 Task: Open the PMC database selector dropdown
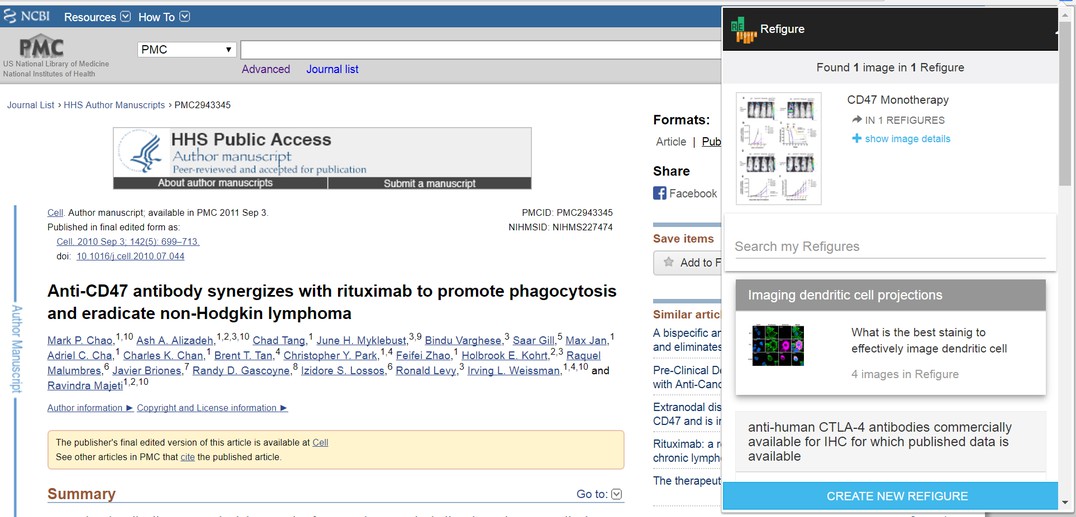click(x=186, y=50)
